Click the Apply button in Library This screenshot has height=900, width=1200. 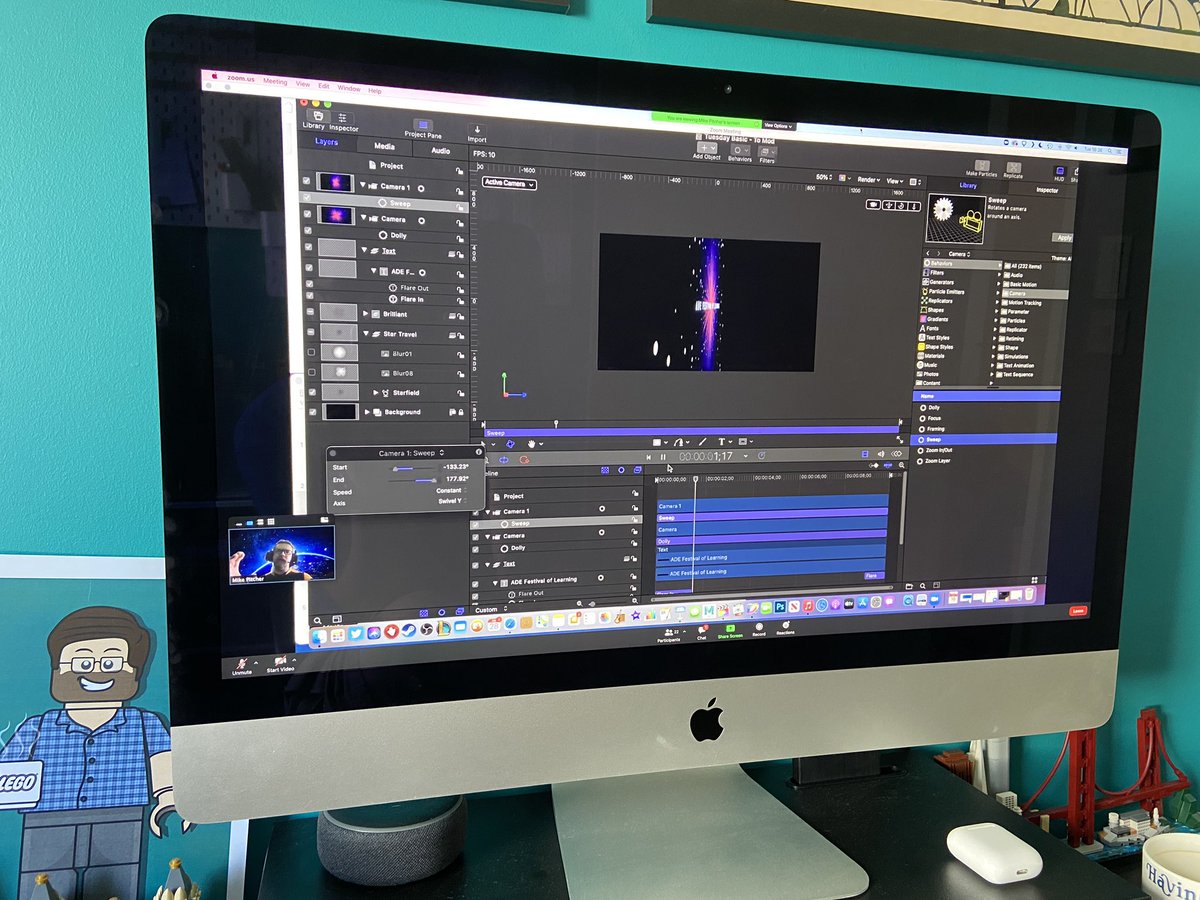pos(1062,238)
